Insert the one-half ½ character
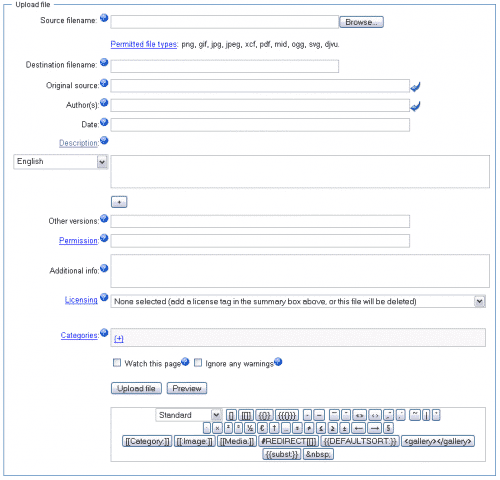 250,428
